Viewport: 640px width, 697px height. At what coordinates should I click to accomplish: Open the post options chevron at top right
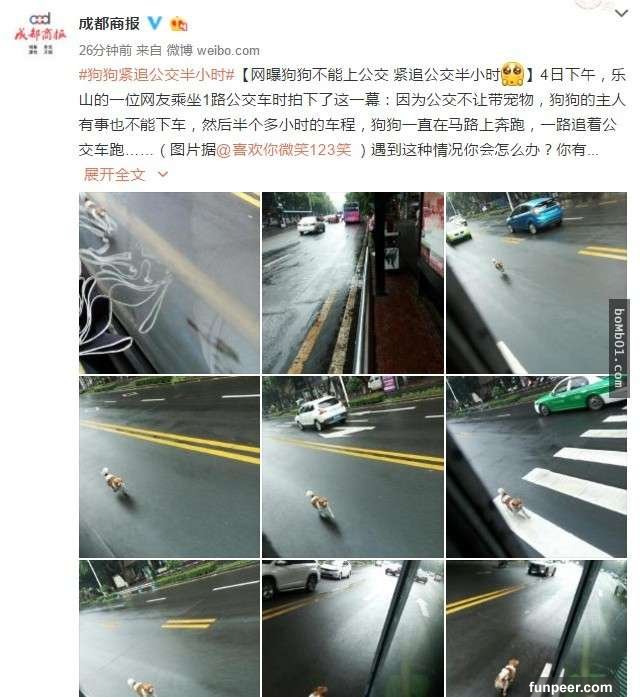[x=621, y=13]
